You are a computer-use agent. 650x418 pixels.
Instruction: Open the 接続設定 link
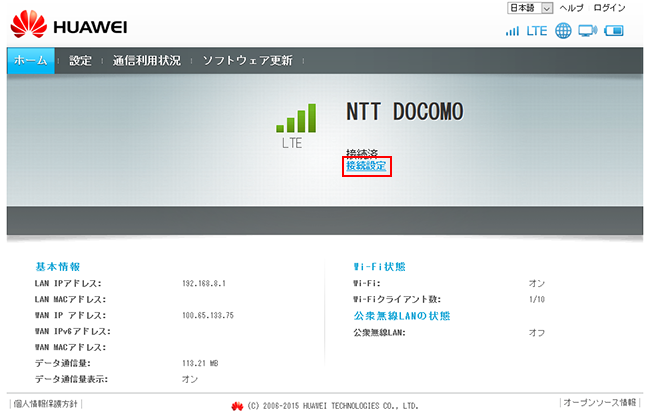point(366,167)
